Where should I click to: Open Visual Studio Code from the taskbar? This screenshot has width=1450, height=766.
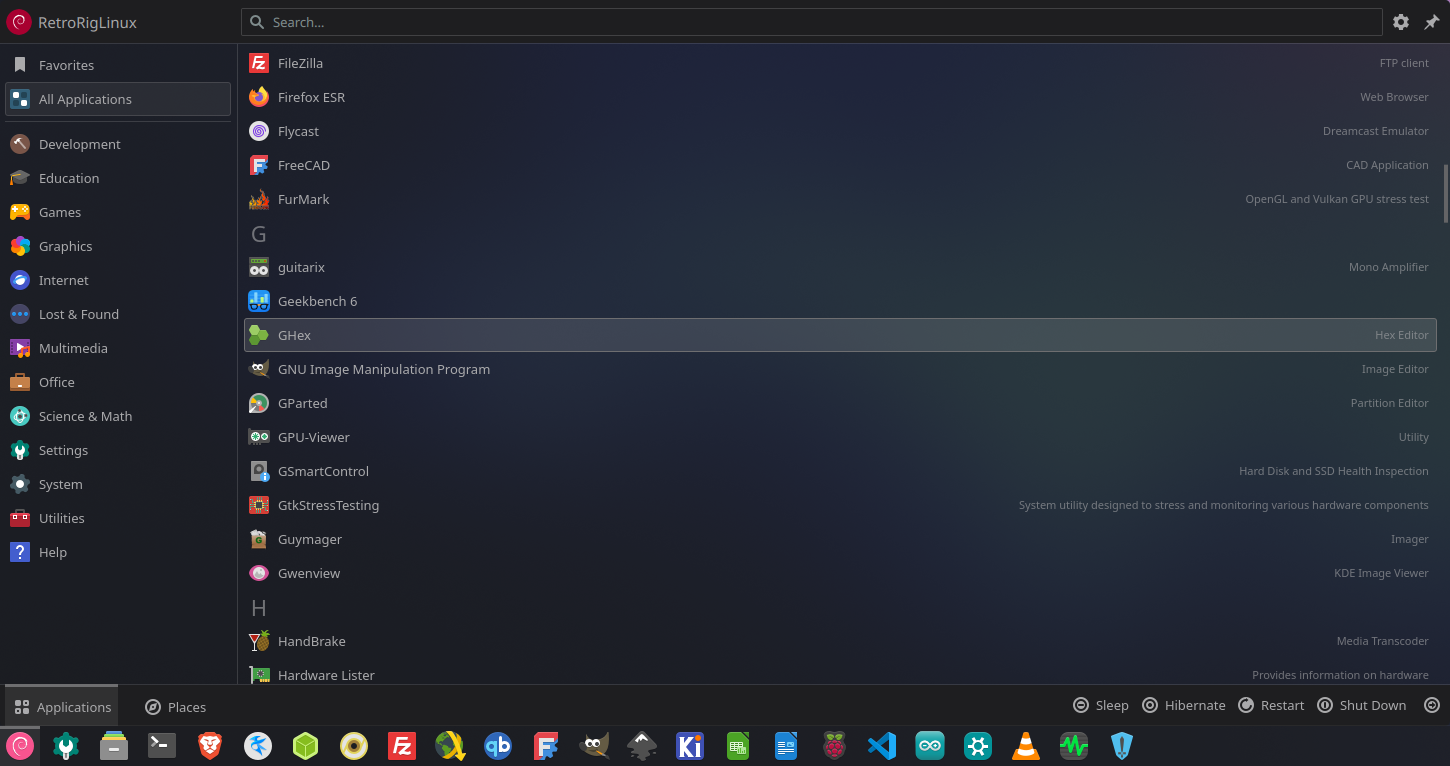(882, 746)
